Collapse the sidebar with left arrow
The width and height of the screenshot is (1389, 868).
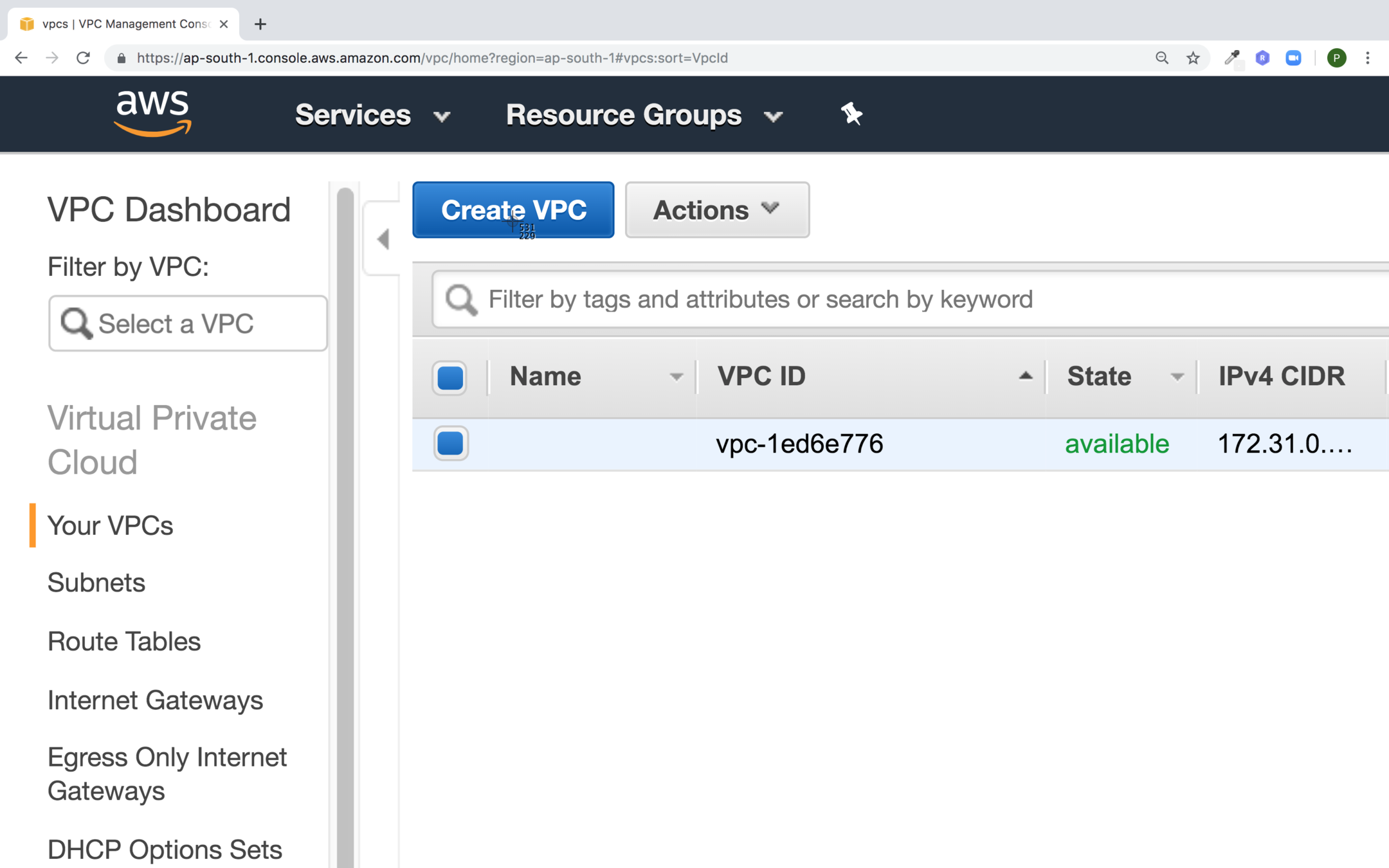coord(383,239)
